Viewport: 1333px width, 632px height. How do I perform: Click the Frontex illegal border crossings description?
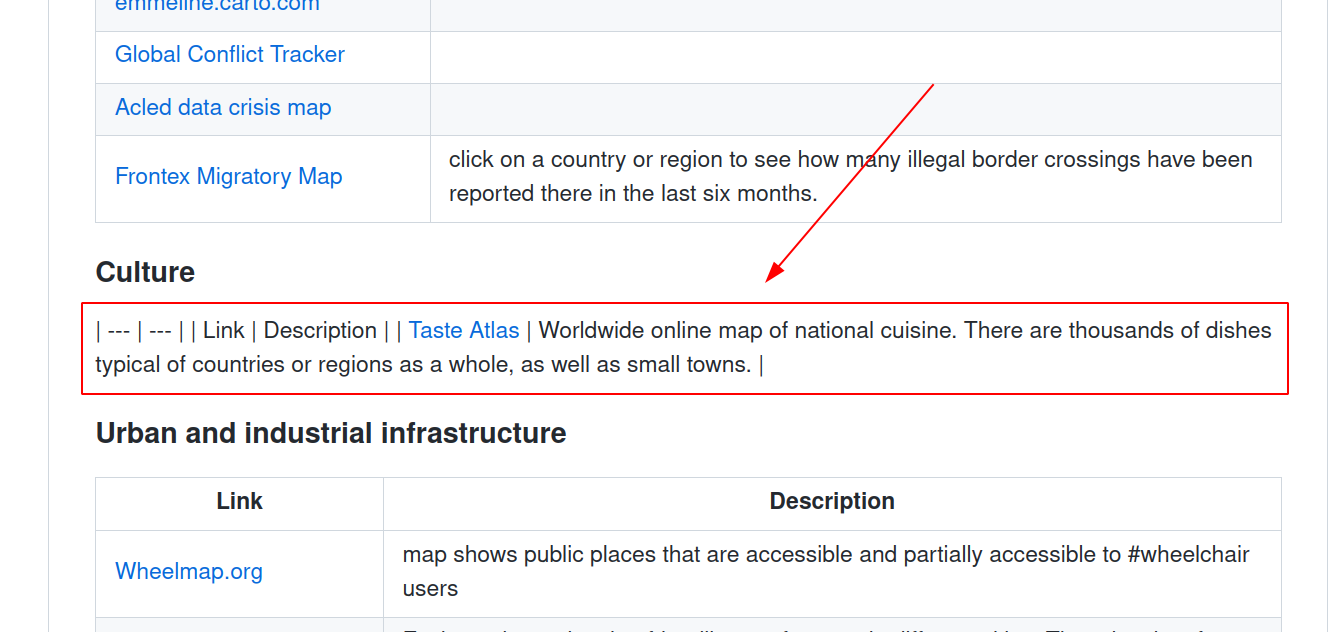(x=850, y=177)
